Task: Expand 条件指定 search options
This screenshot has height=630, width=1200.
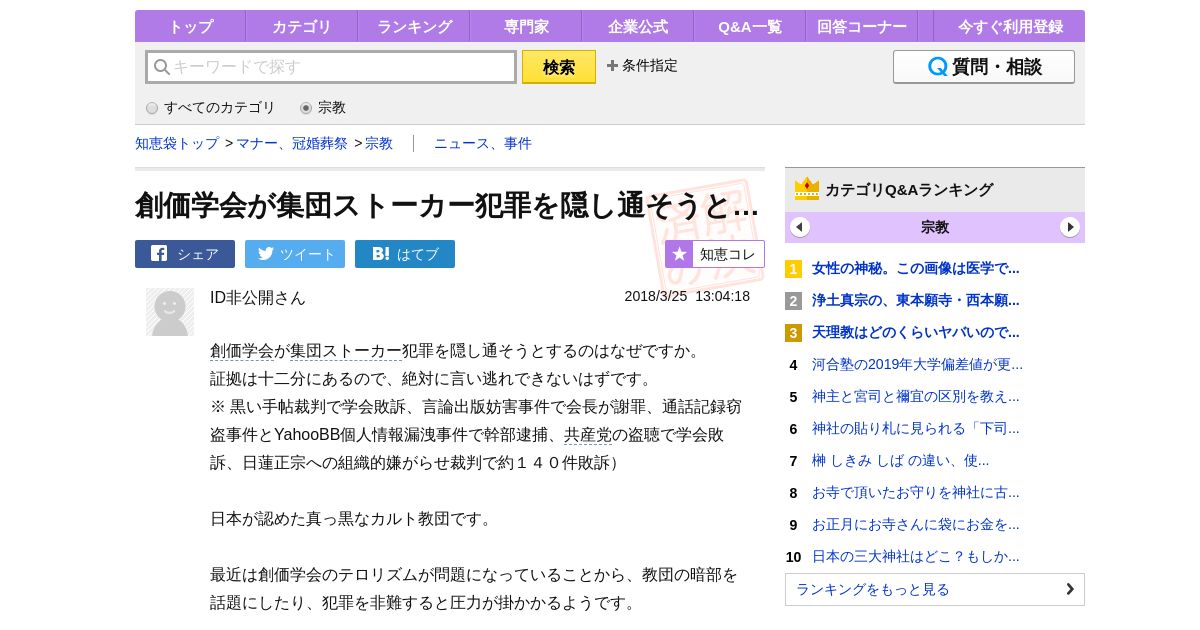Action: (x=642, y=66)
